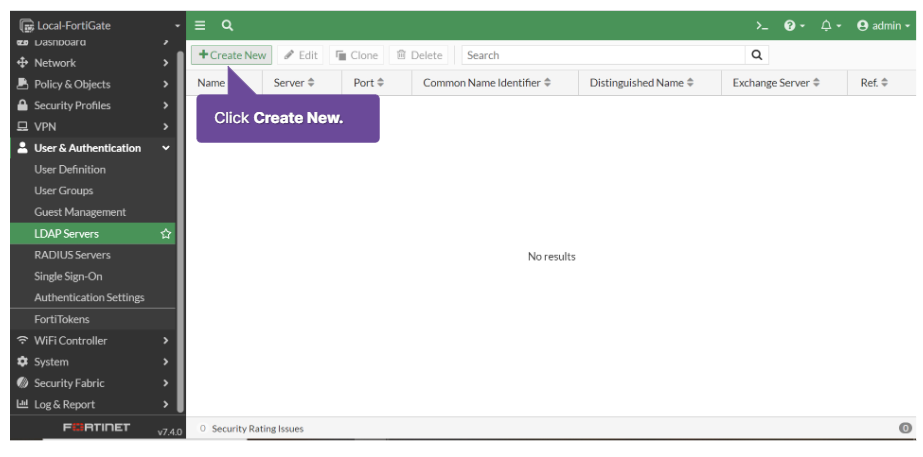This screenshot has width=923, height=457.
Task: Click the Security Profiles lock icon
Action: pos(22,105)
